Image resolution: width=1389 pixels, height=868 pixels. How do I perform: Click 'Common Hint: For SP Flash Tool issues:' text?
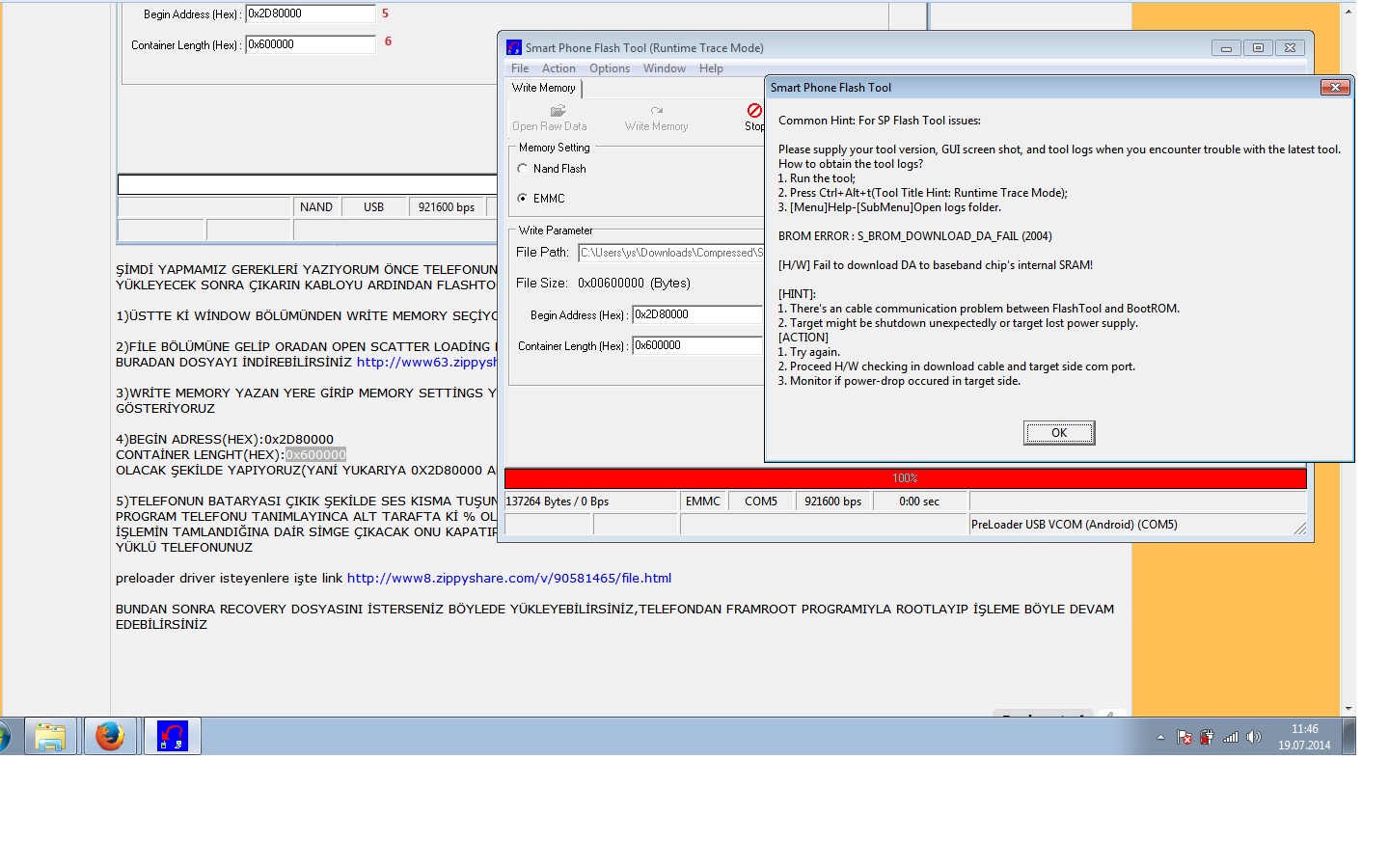[x=880, y=121]
